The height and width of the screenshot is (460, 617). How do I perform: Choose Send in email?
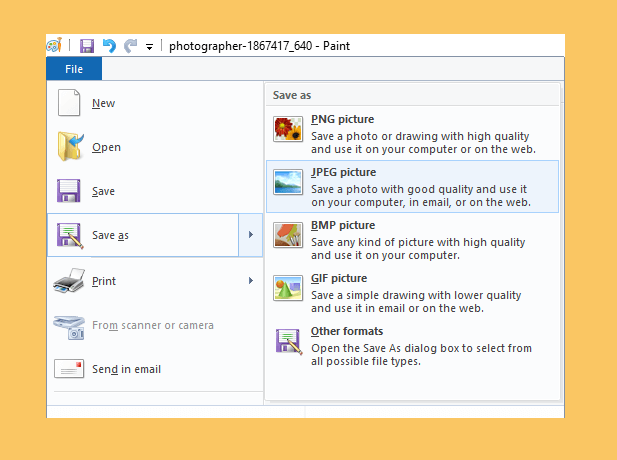pyautogui.click(x=155, y=369)
